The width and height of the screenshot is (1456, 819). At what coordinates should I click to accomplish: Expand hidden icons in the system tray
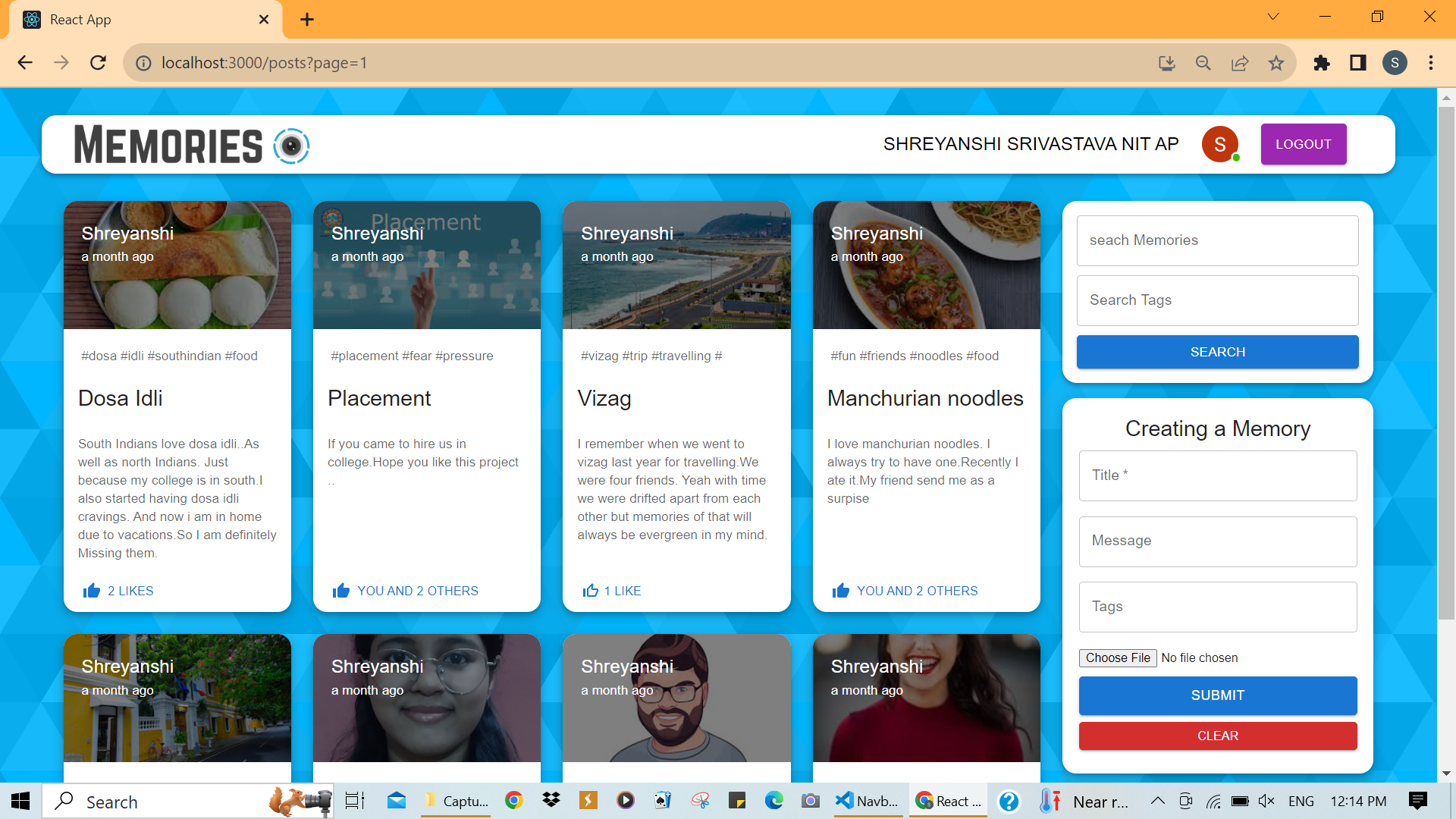(x=1157, y=801)
